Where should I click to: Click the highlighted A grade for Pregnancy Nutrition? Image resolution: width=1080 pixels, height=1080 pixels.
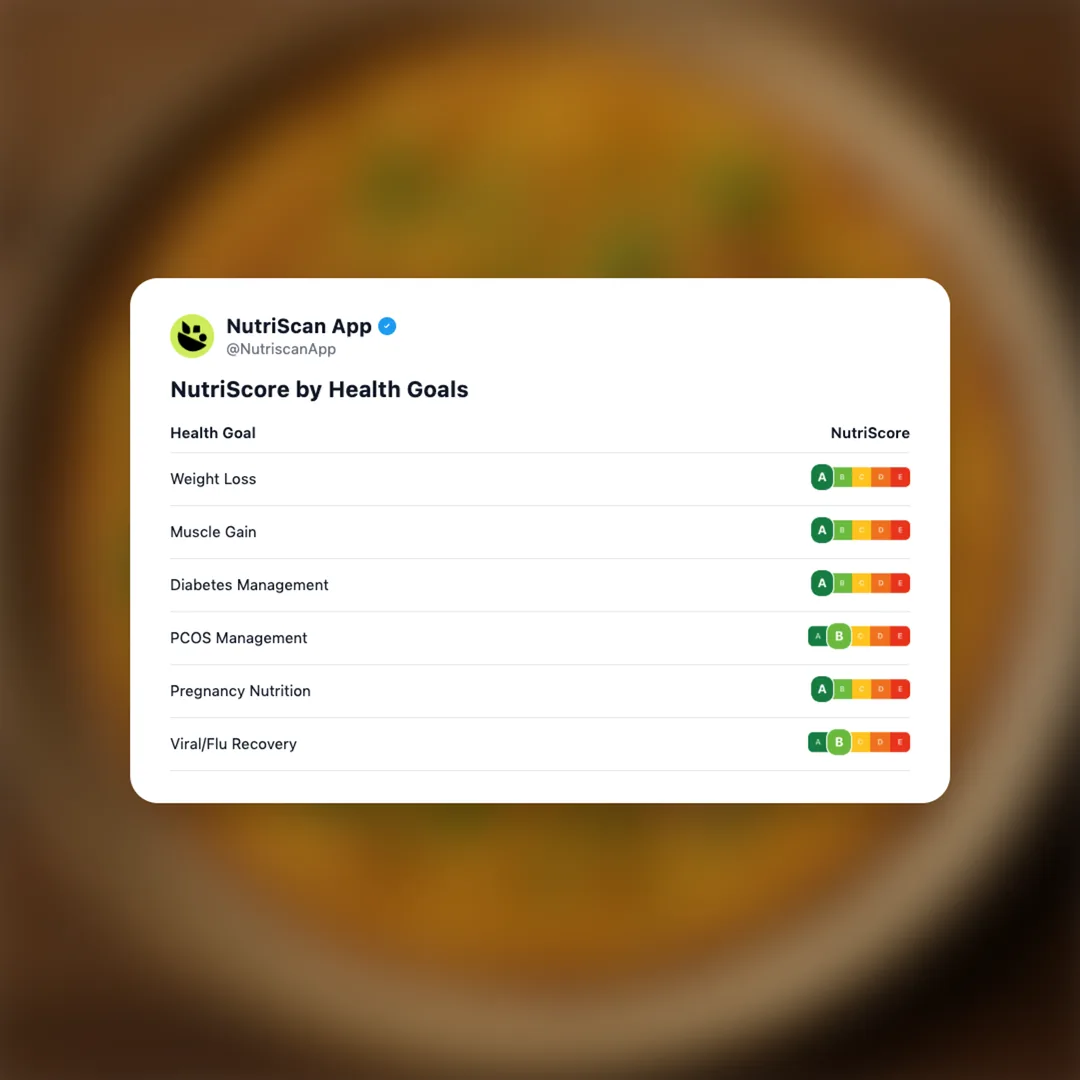tap(822, 689)
